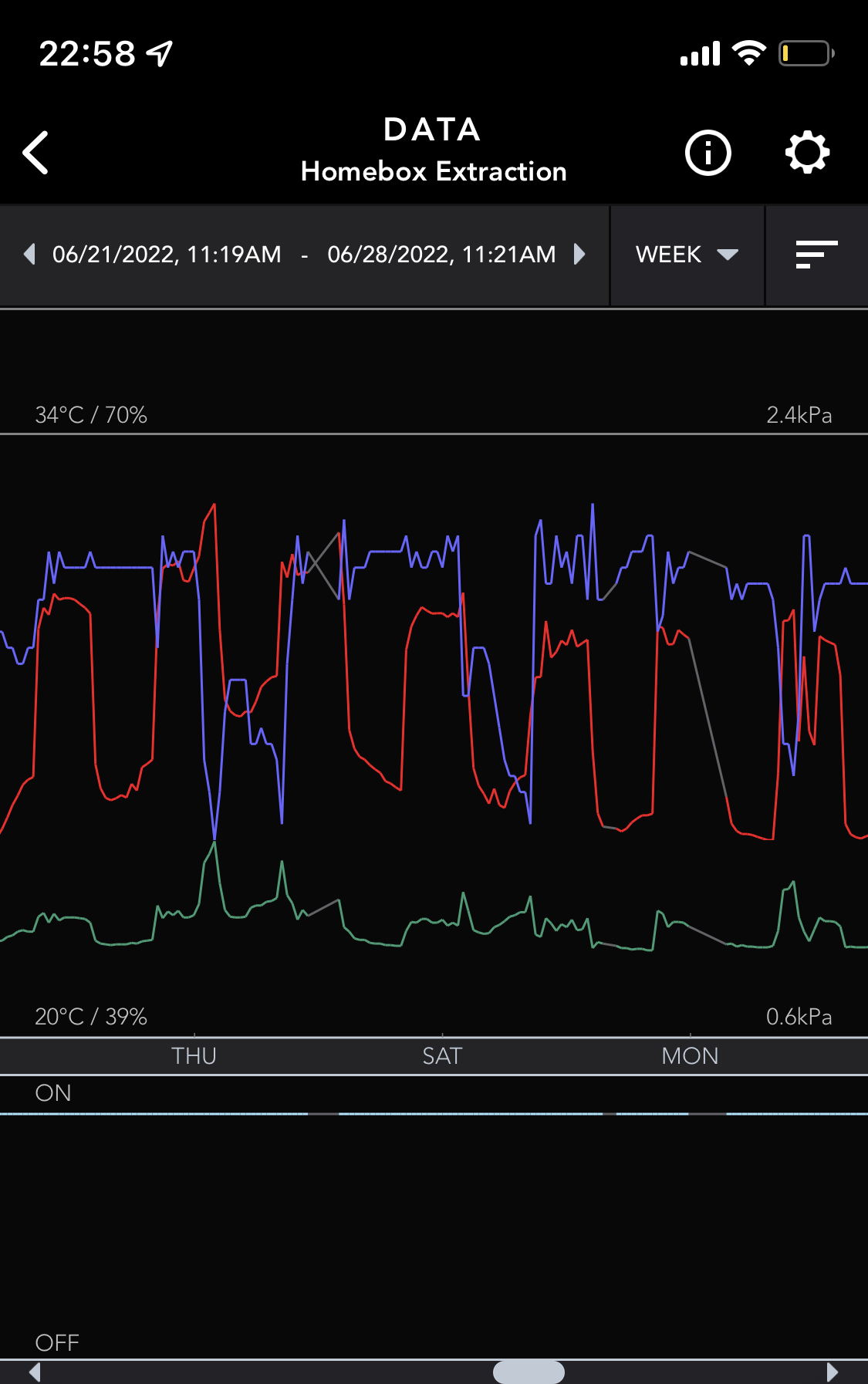Tap the 2.4kPa upper axis label
868x1384 pixels.
click(x=799, y=415)
